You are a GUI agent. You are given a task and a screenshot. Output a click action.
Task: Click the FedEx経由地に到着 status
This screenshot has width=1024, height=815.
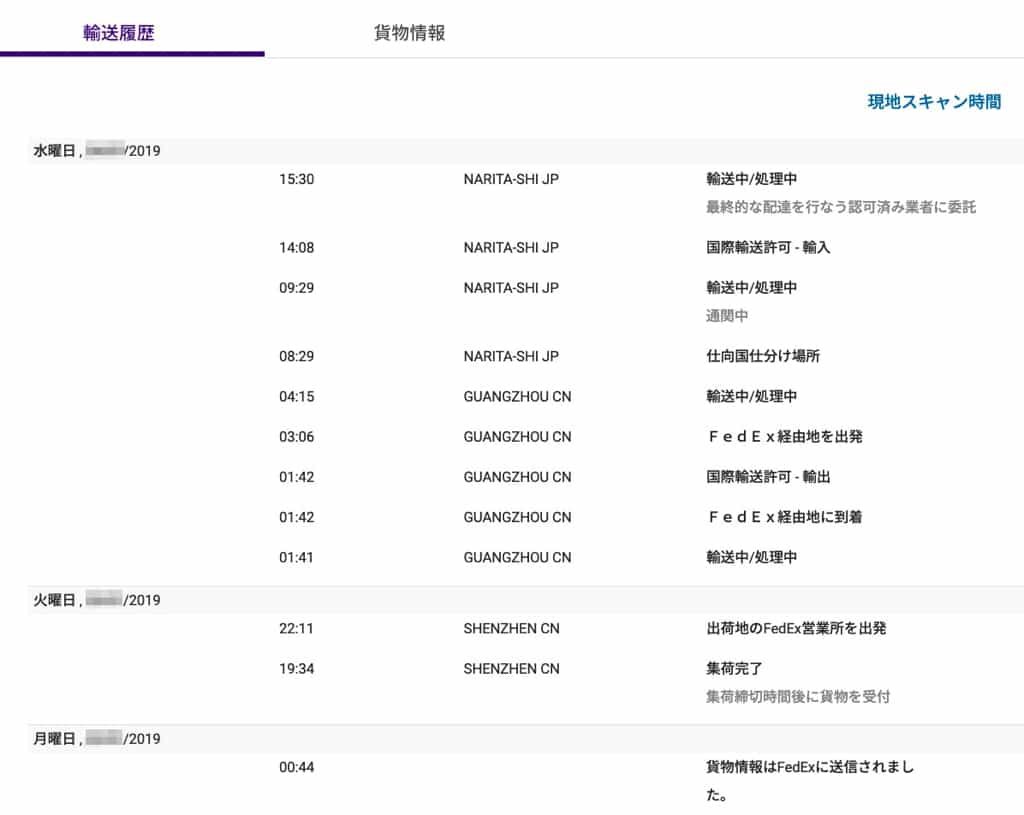click(786, 517)
